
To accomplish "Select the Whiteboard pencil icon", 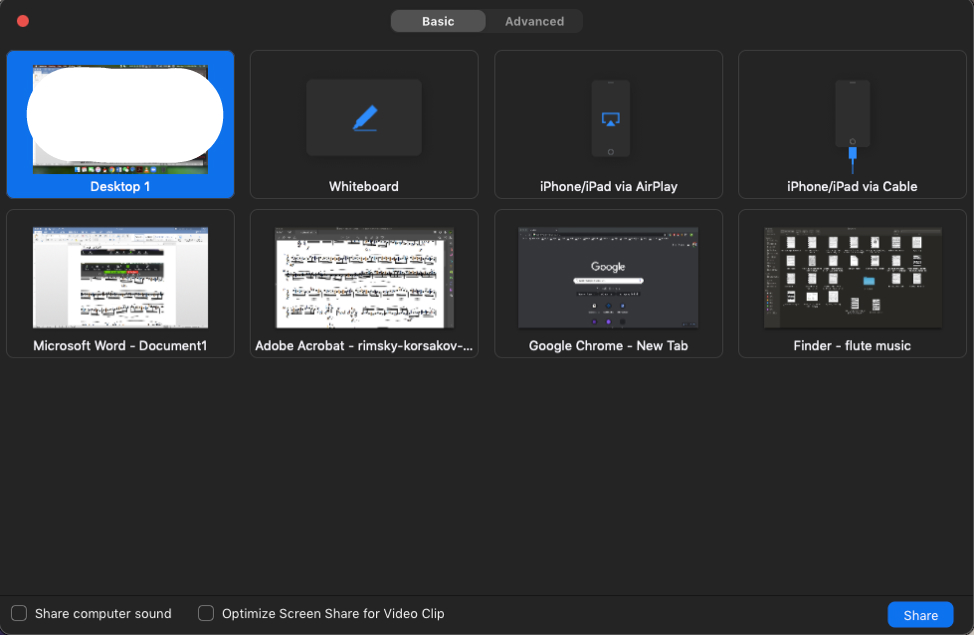I will [364, 118].
